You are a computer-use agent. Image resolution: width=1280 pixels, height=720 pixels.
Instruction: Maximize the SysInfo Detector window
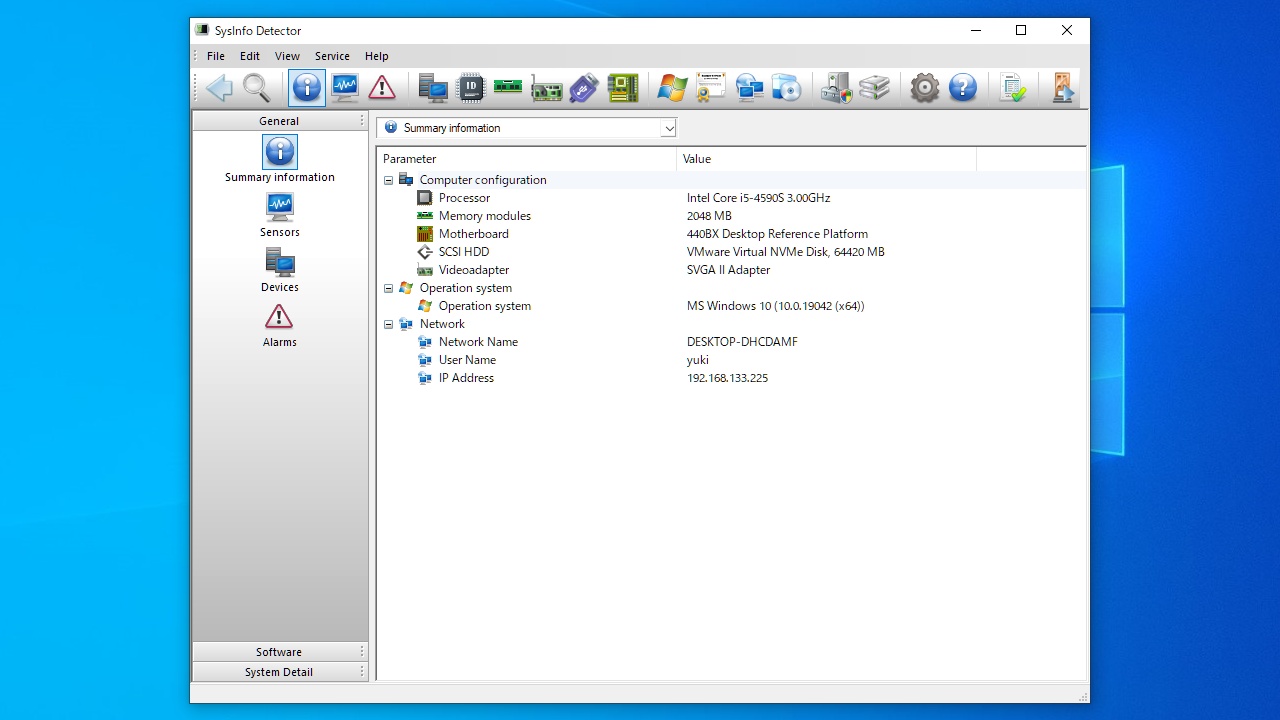1021,31
